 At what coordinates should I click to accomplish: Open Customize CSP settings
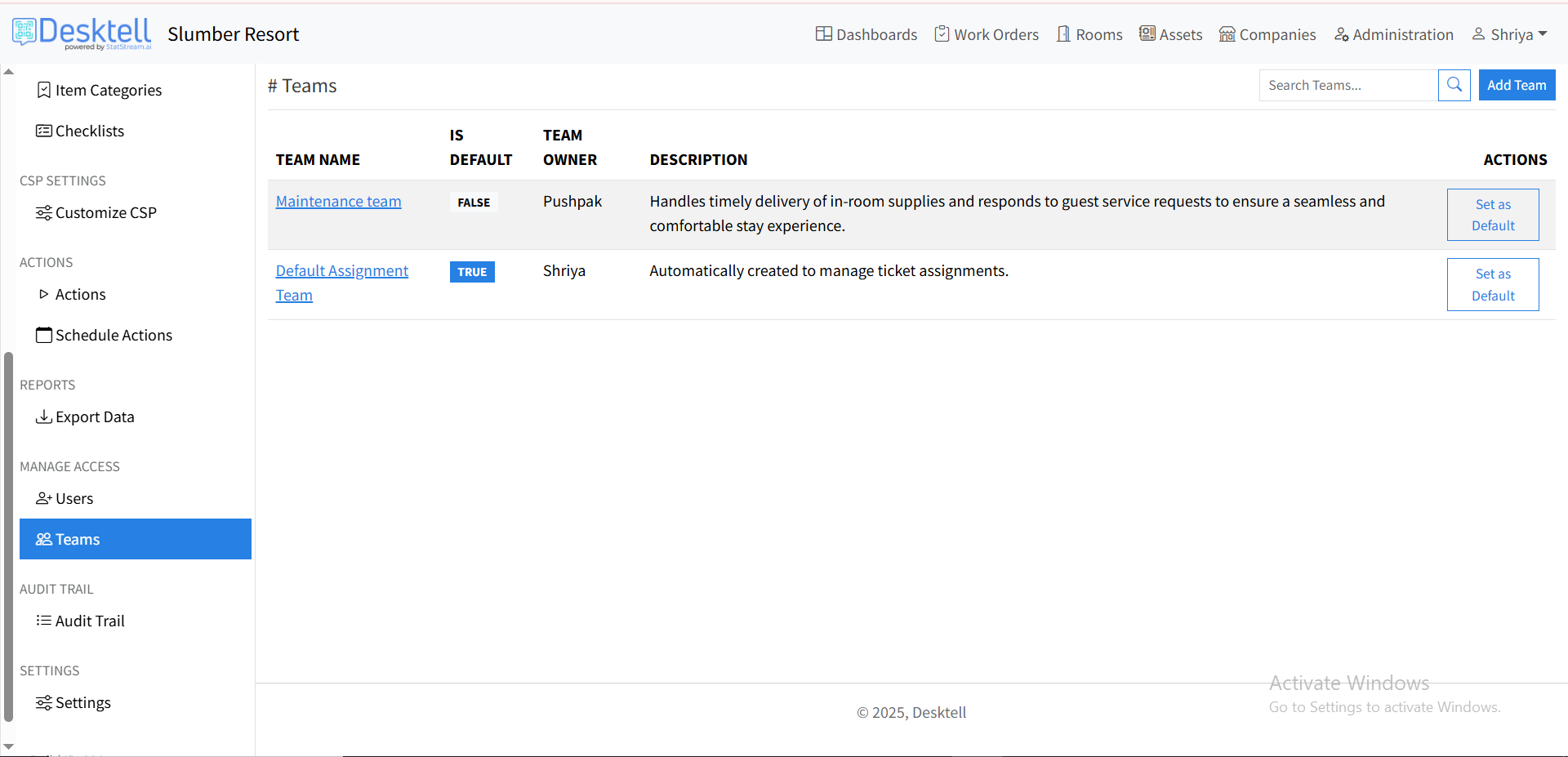coord(105,212)
